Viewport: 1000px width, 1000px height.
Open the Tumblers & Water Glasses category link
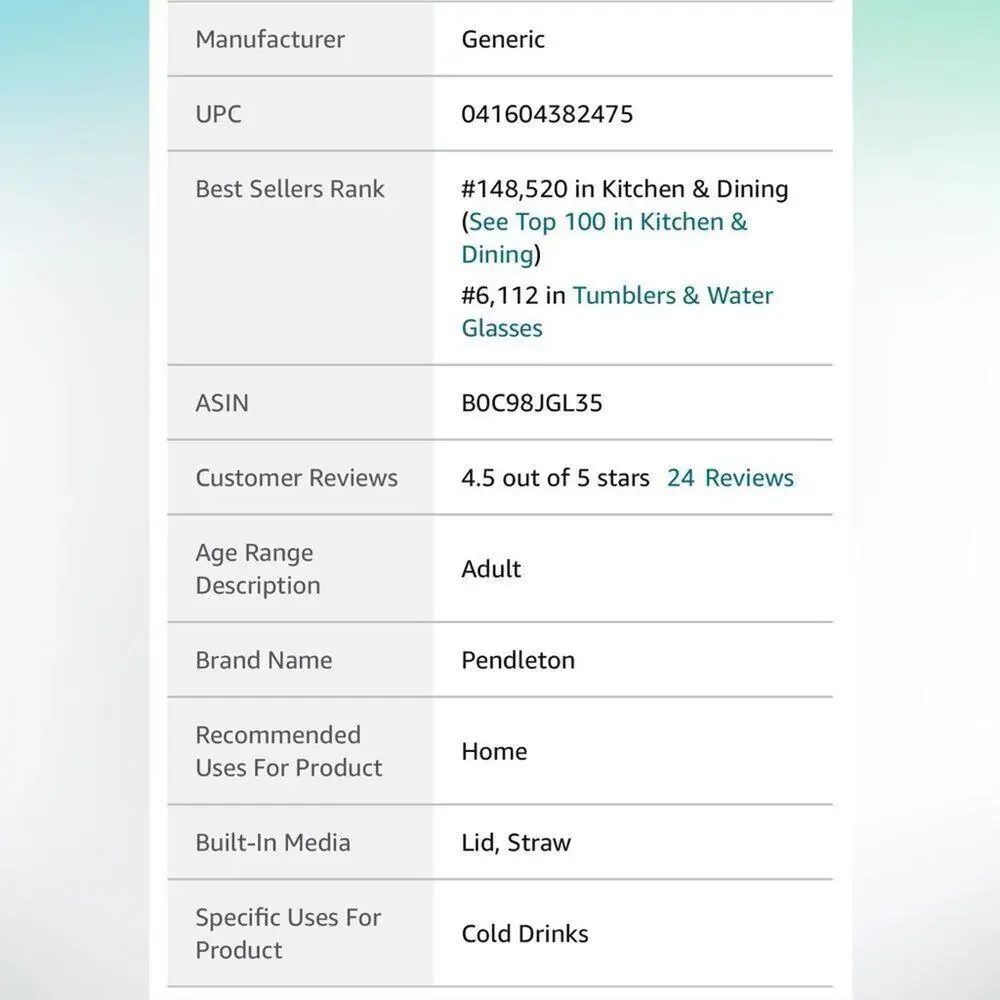point(617,312)
